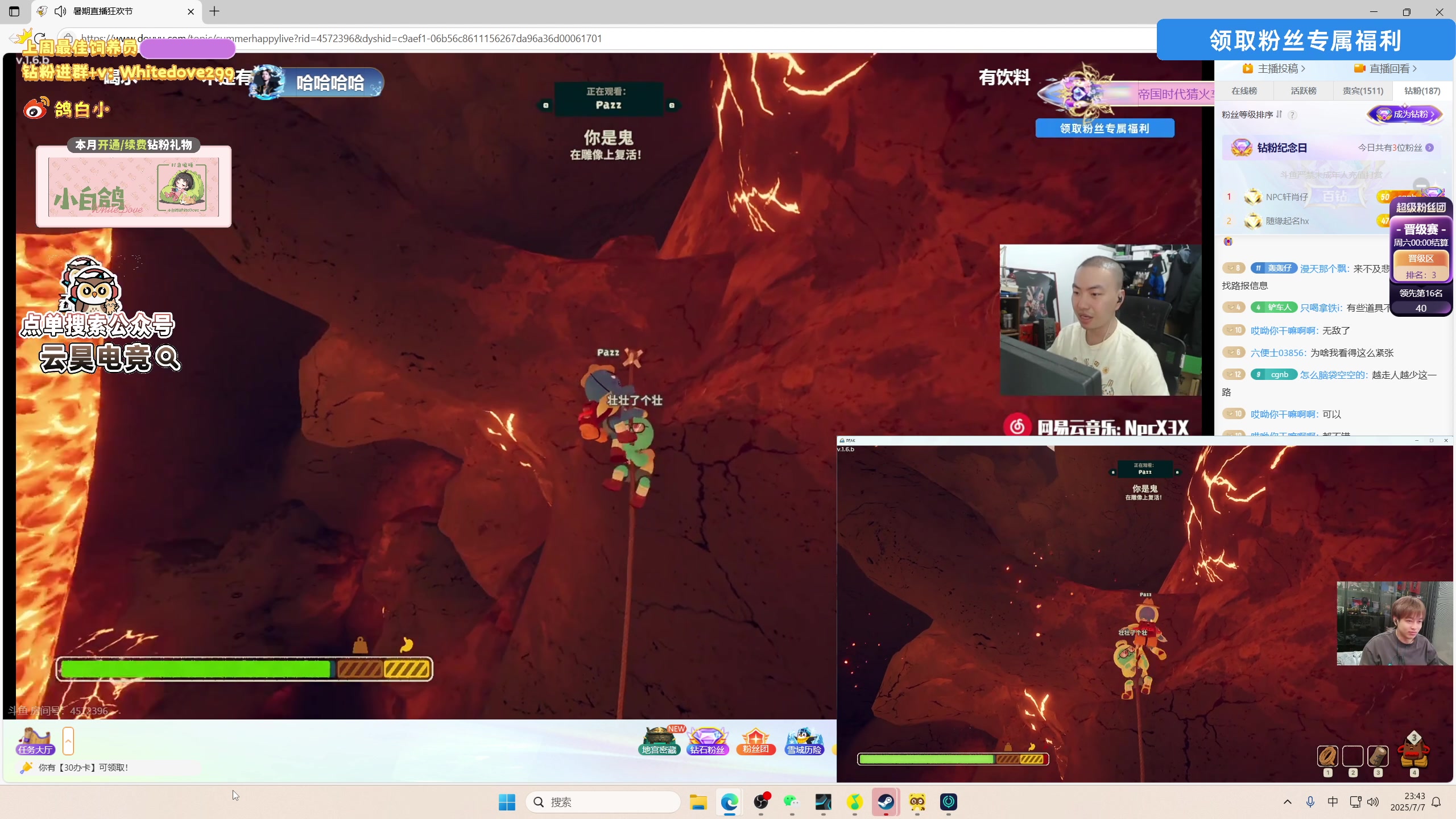Click the taskbar 搜索 search box

coord(603,802)
